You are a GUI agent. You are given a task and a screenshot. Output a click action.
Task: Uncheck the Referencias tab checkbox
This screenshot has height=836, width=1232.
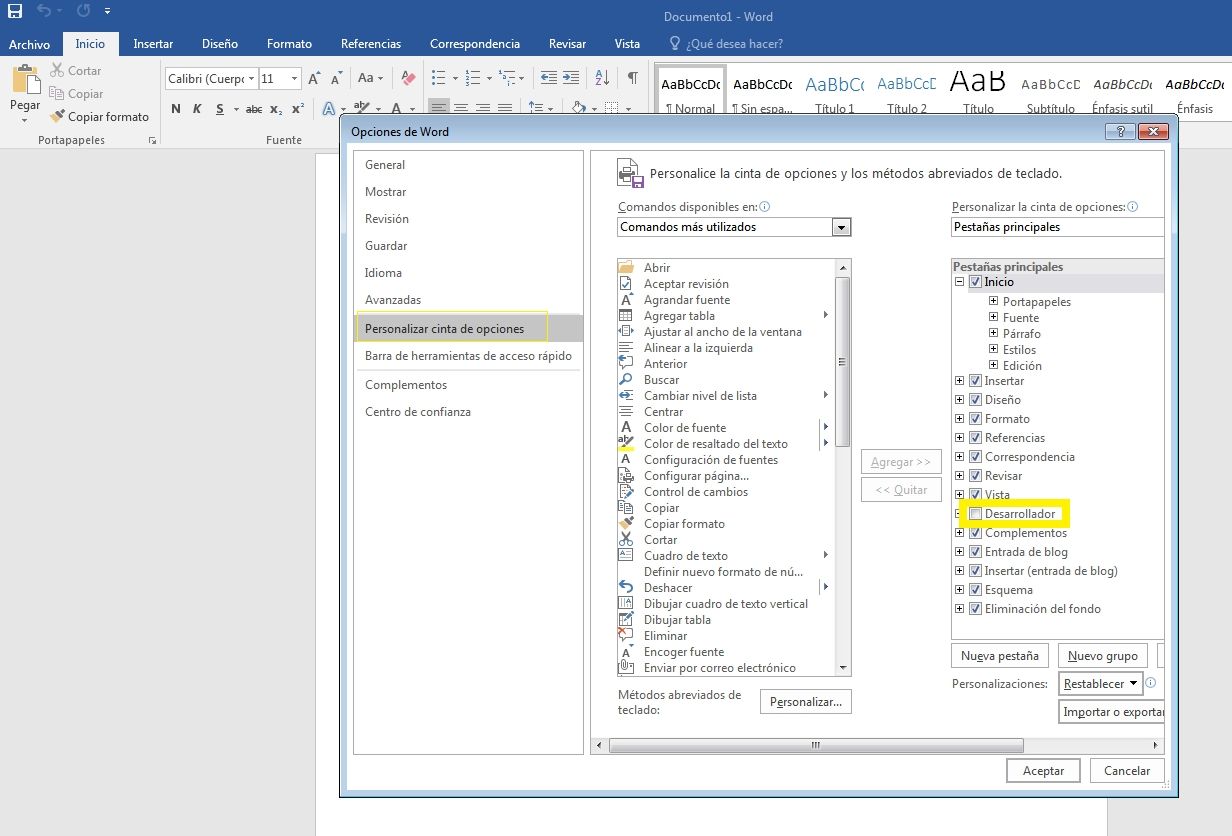coord(975,438)
